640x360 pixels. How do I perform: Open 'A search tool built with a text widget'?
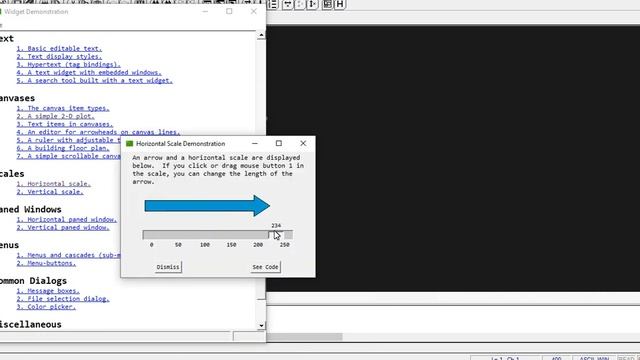95,80
